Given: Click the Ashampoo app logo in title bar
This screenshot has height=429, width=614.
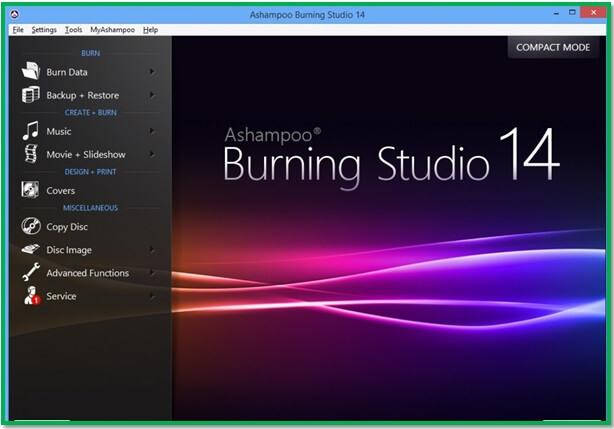Looking at the screenshot, I should pyautogui.click(x=15, y=15).
